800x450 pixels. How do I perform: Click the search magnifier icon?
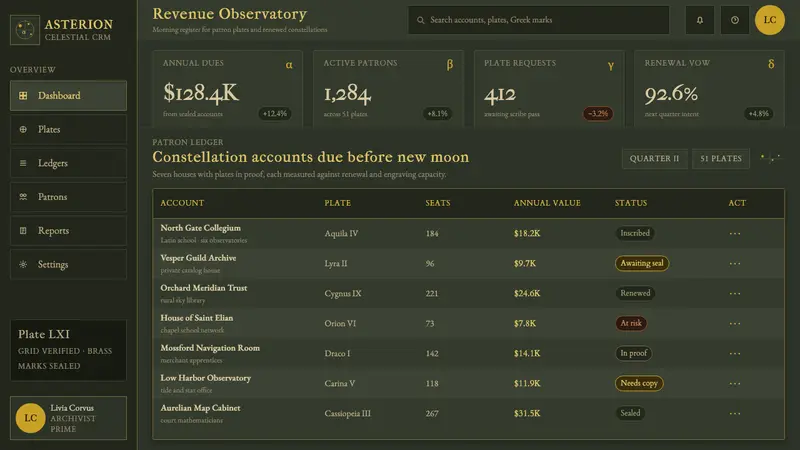420,20
